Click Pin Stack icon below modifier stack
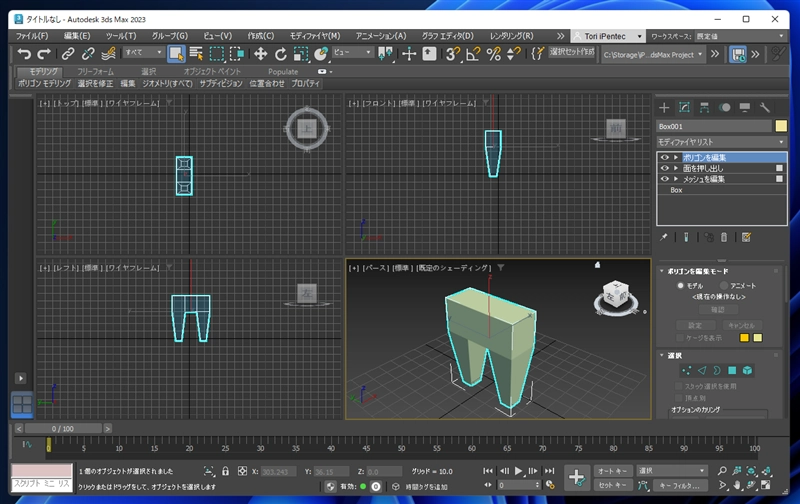The width and height of the screenshot is (800, 504). click(x=663, y=237)
